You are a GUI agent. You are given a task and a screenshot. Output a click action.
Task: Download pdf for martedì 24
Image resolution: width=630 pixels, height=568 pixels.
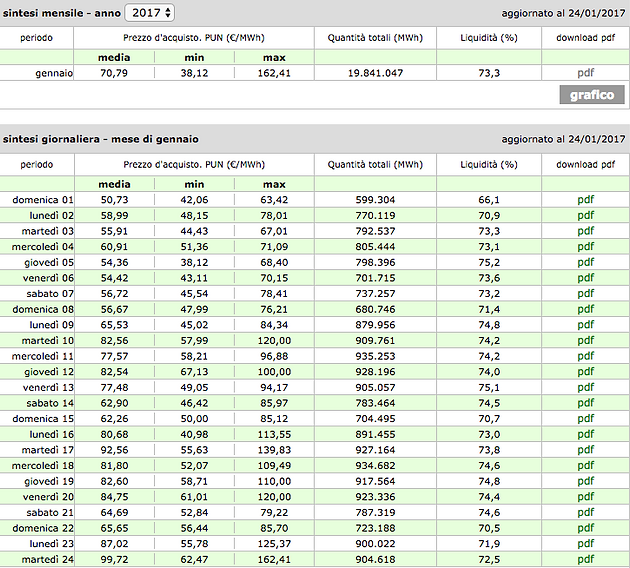click(585, 559)
